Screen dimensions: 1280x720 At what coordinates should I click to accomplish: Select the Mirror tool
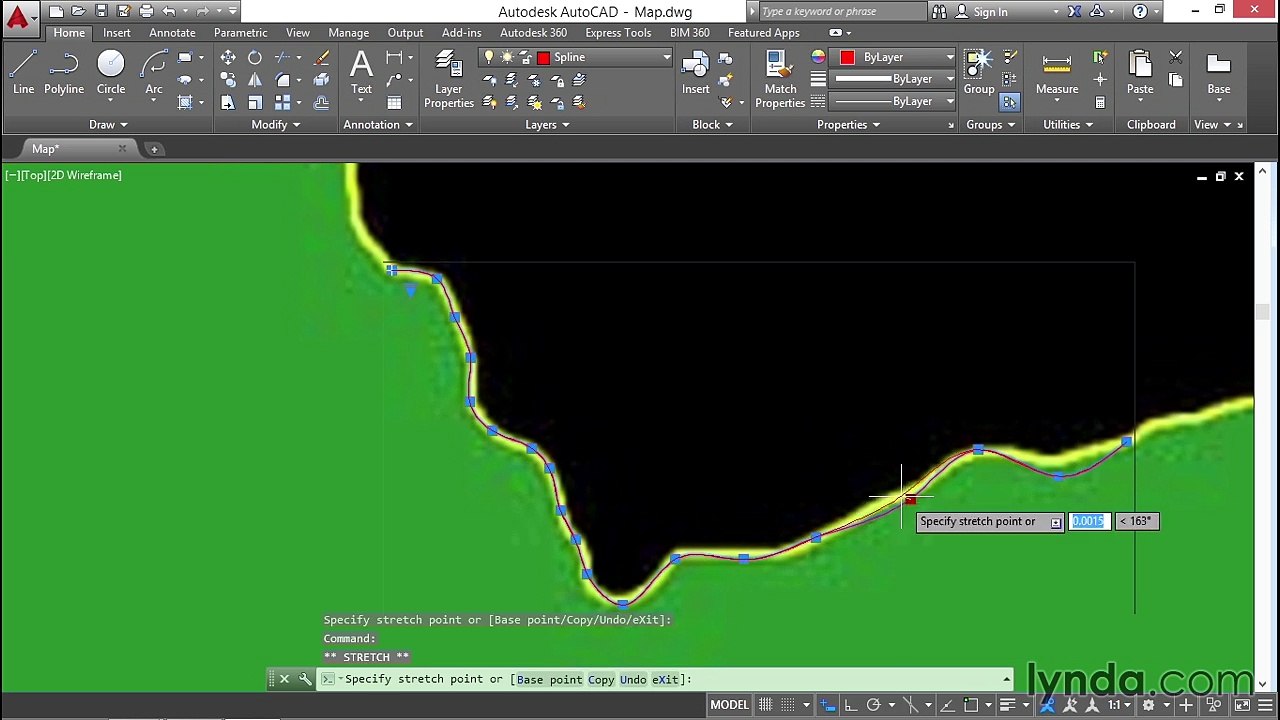click(x=255, y=80)
